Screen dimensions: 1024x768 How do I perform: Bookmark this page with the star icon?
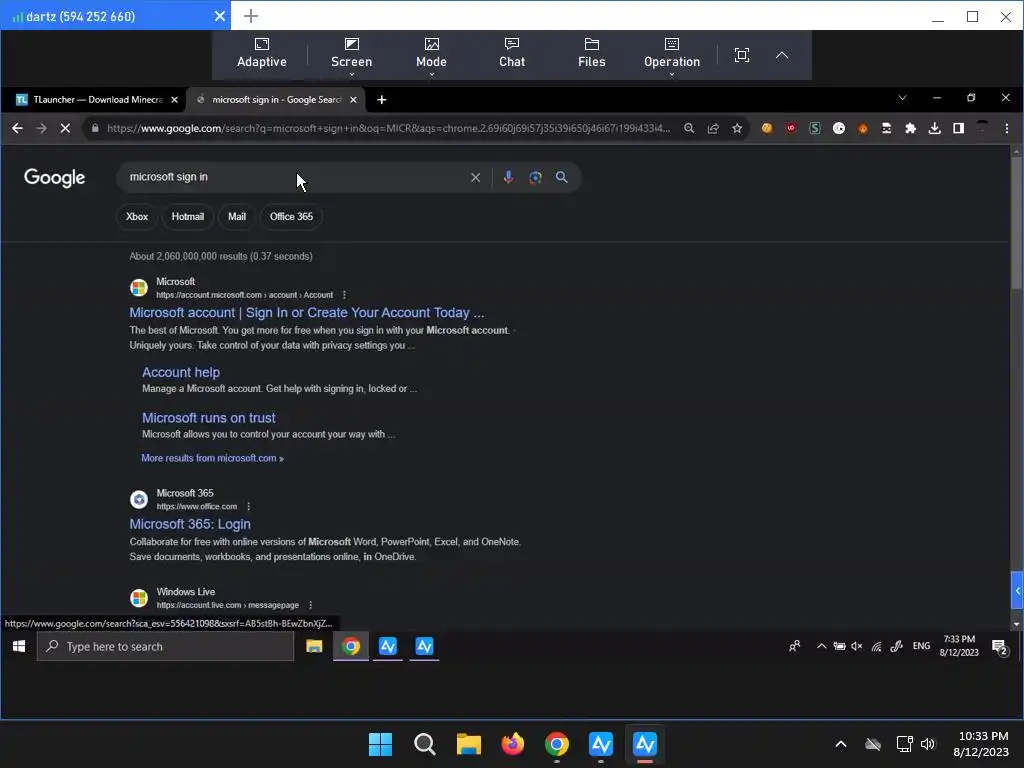click(737, 129)
